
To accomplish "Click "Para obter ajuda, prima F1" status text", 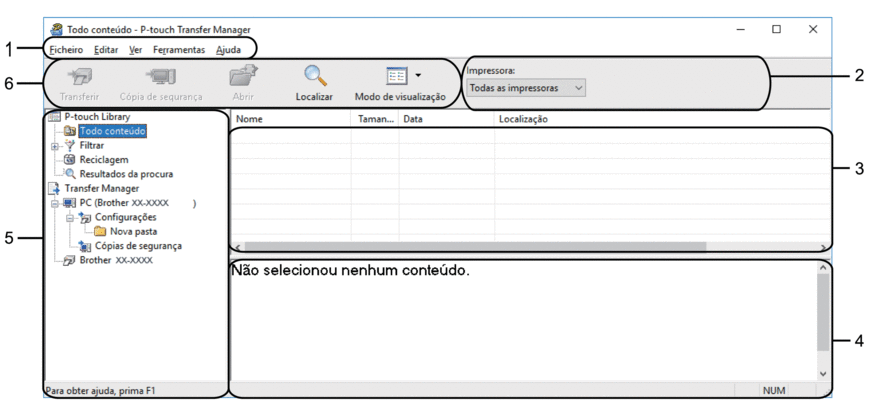I will 99,391.
